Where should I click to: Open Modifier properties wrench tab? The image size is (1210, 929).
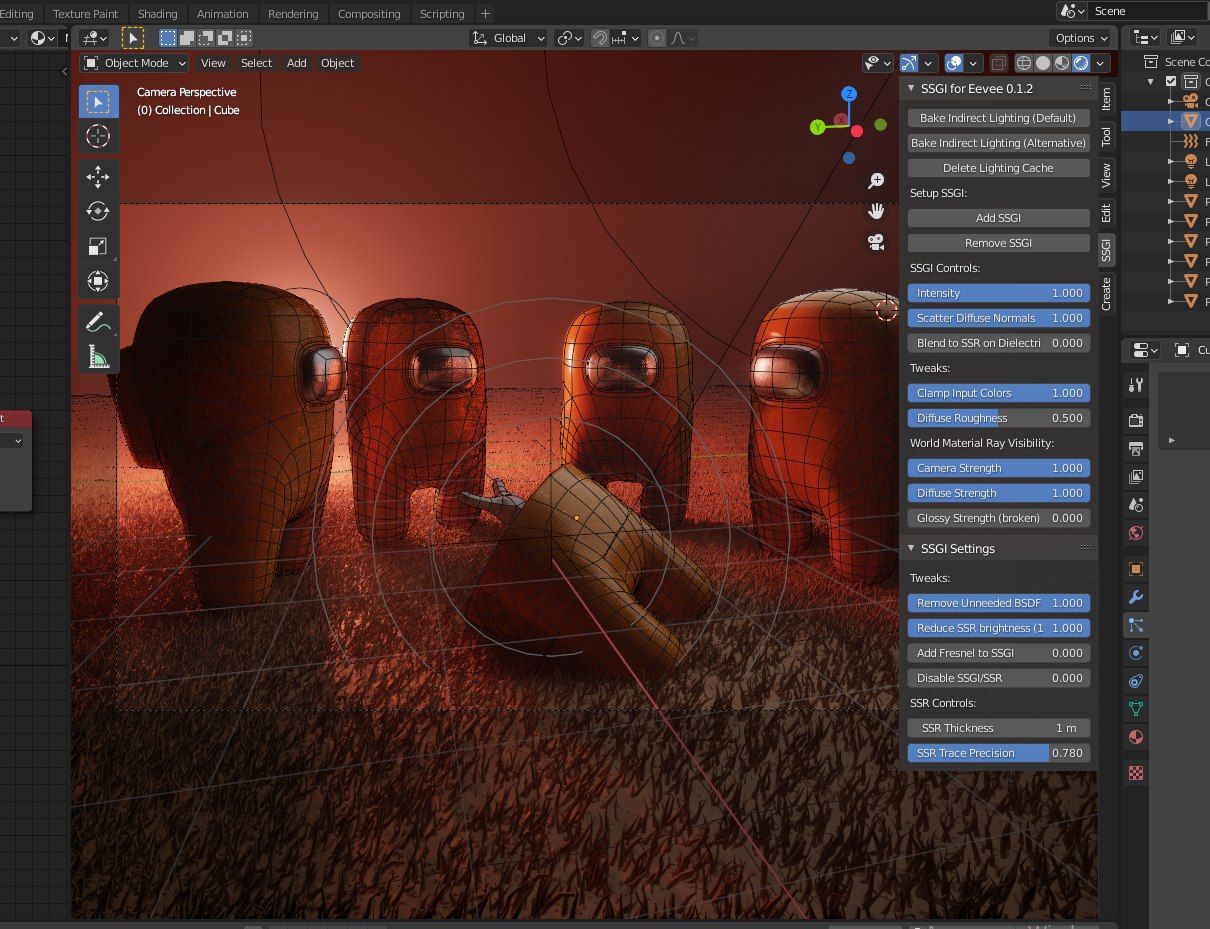(1135, 597)
